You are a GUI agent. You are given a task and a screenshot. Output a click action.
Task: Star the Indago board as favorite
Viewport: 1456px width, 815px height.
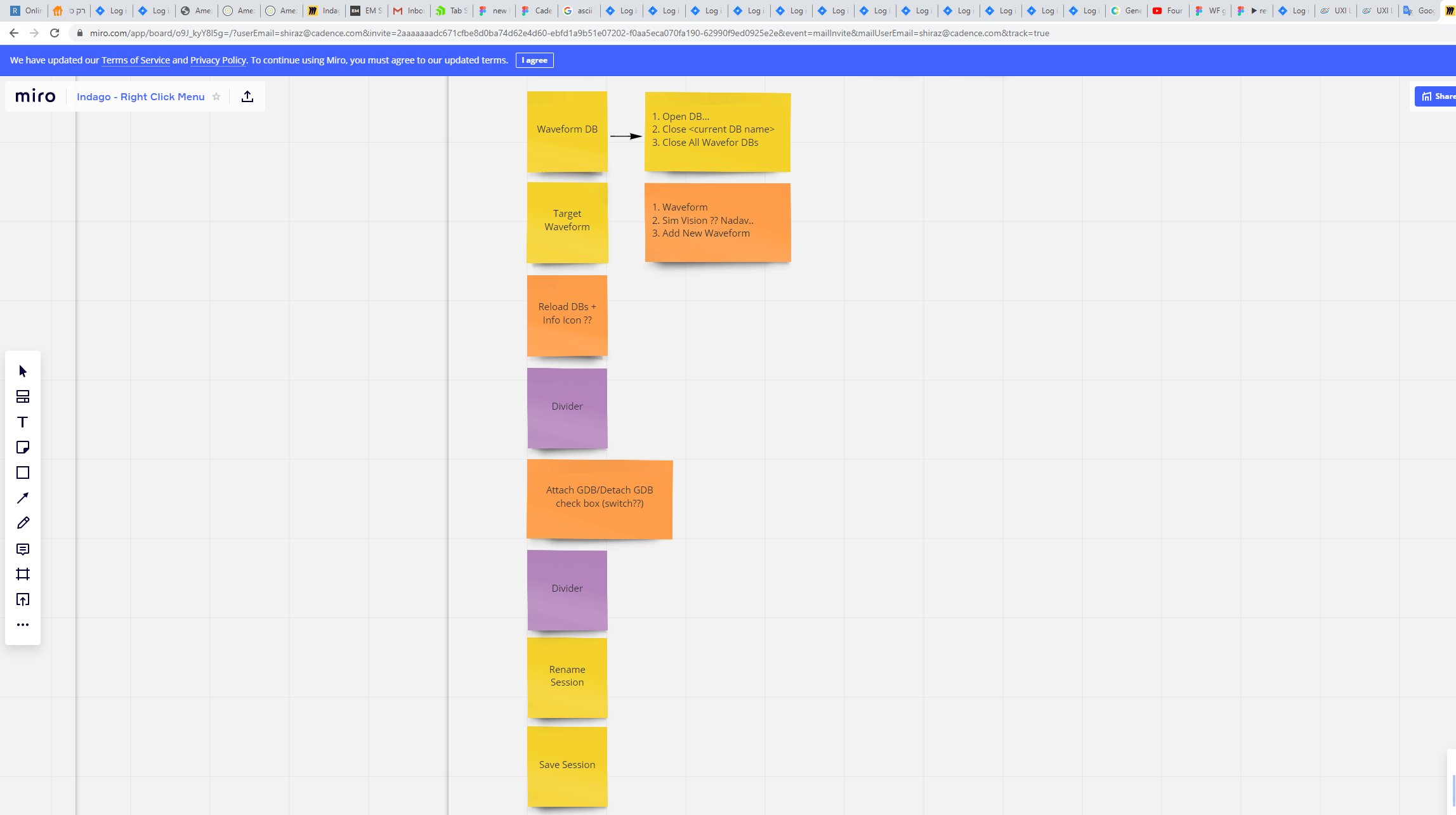click(216, 96)
